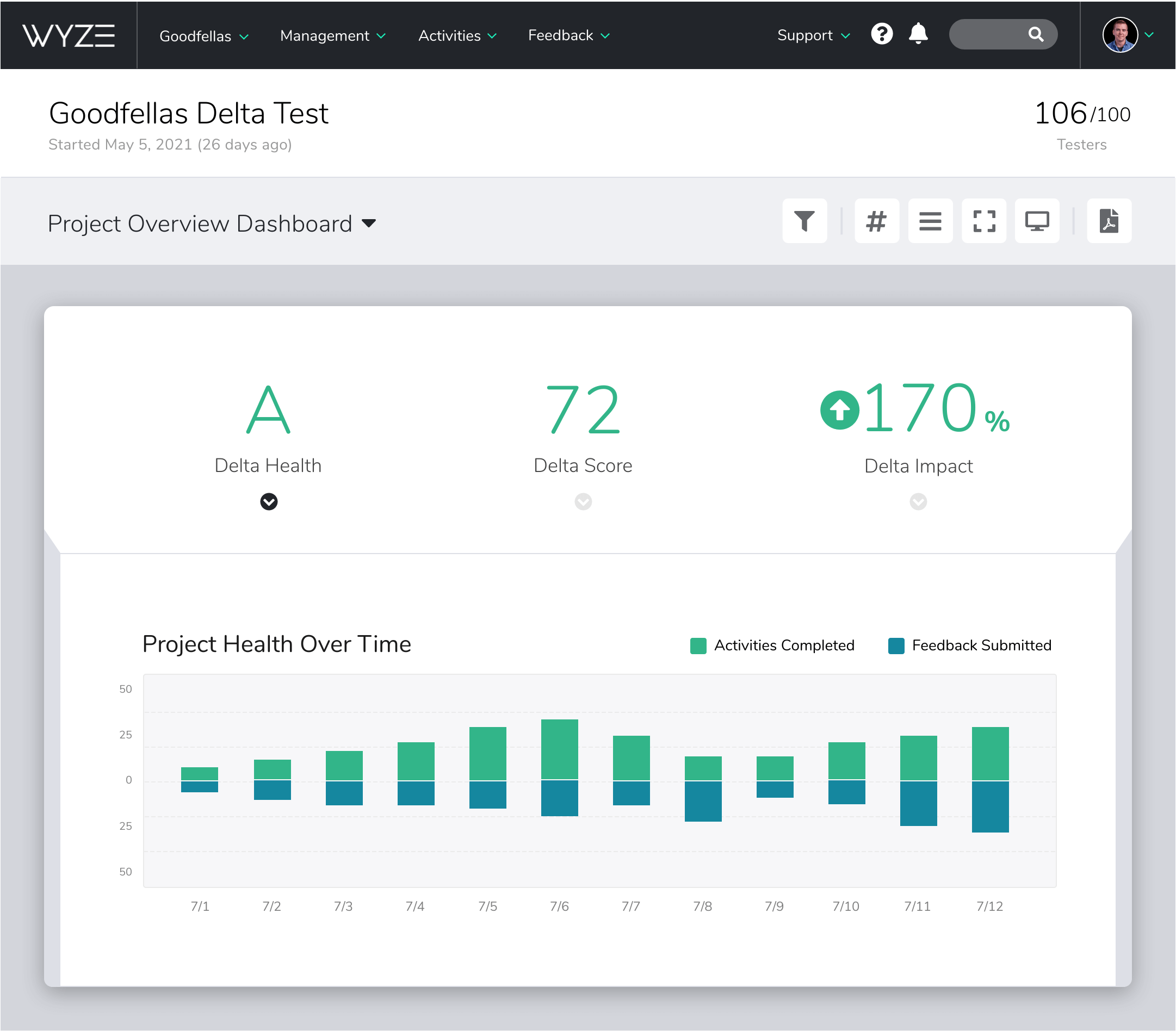The image size is (1176, 1031).
Task: Open the help question mark icon
Action: pos(881,34)
